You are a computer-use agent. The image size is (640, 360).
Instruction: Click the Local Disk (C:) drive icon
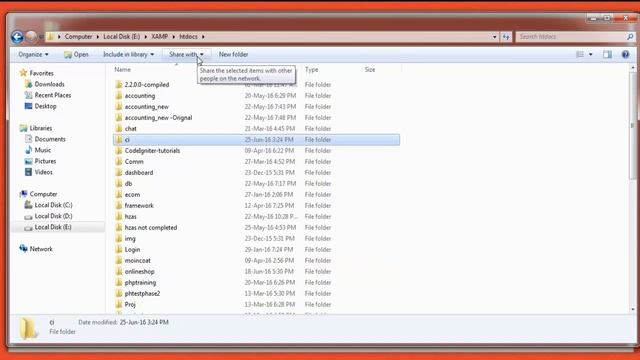point(28,205)
